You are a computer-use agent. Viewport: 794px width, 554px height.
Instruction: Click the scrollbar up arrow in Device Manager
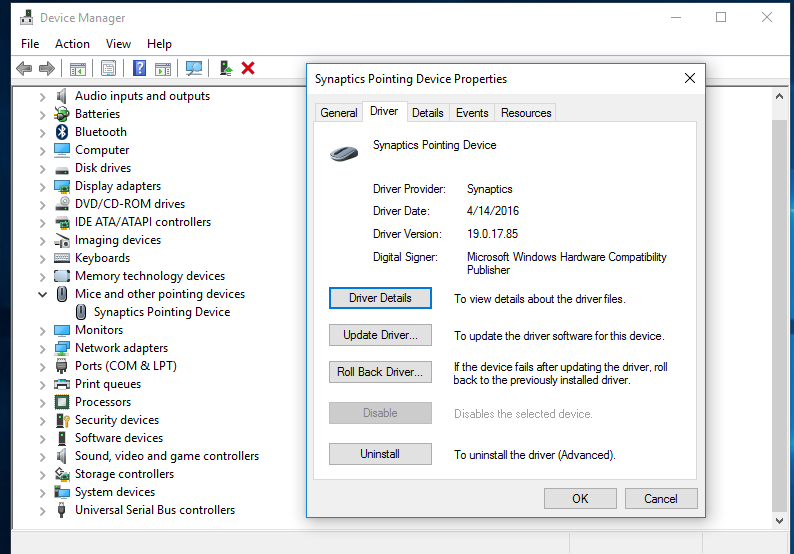click(779, 96)
